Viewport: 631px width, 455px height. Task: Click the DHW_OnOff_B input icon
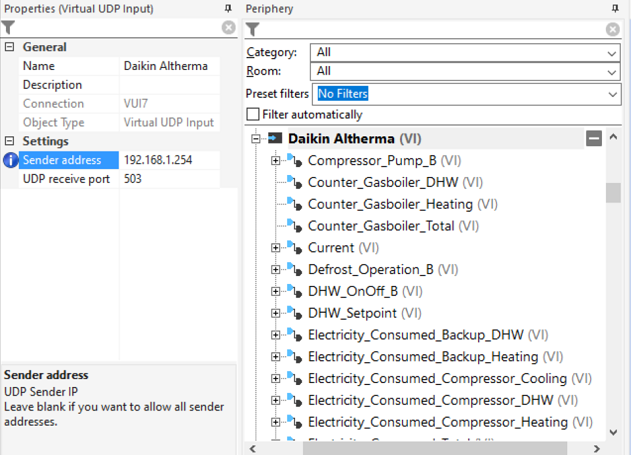point(295,290)
